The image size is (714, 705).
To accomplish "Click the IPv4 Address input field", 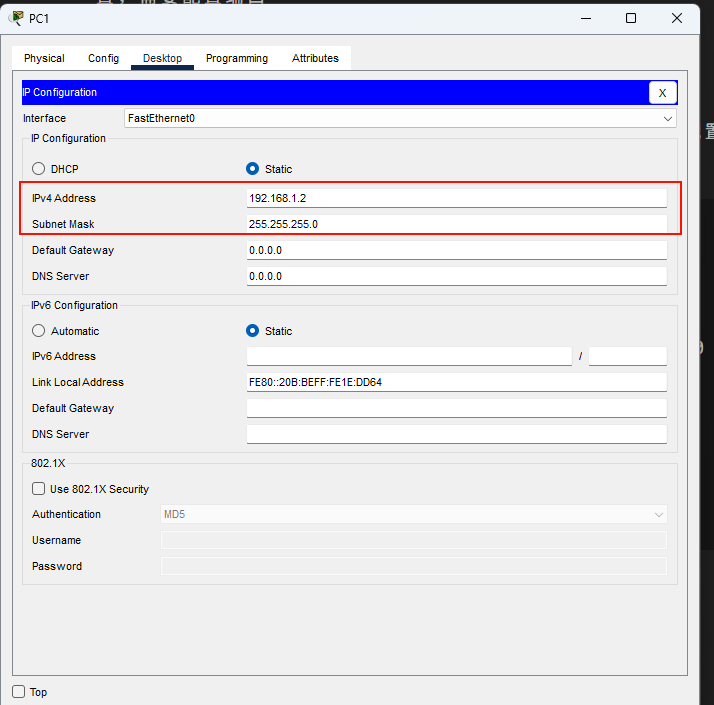I will pyautogui.click(x=456, y=198).
